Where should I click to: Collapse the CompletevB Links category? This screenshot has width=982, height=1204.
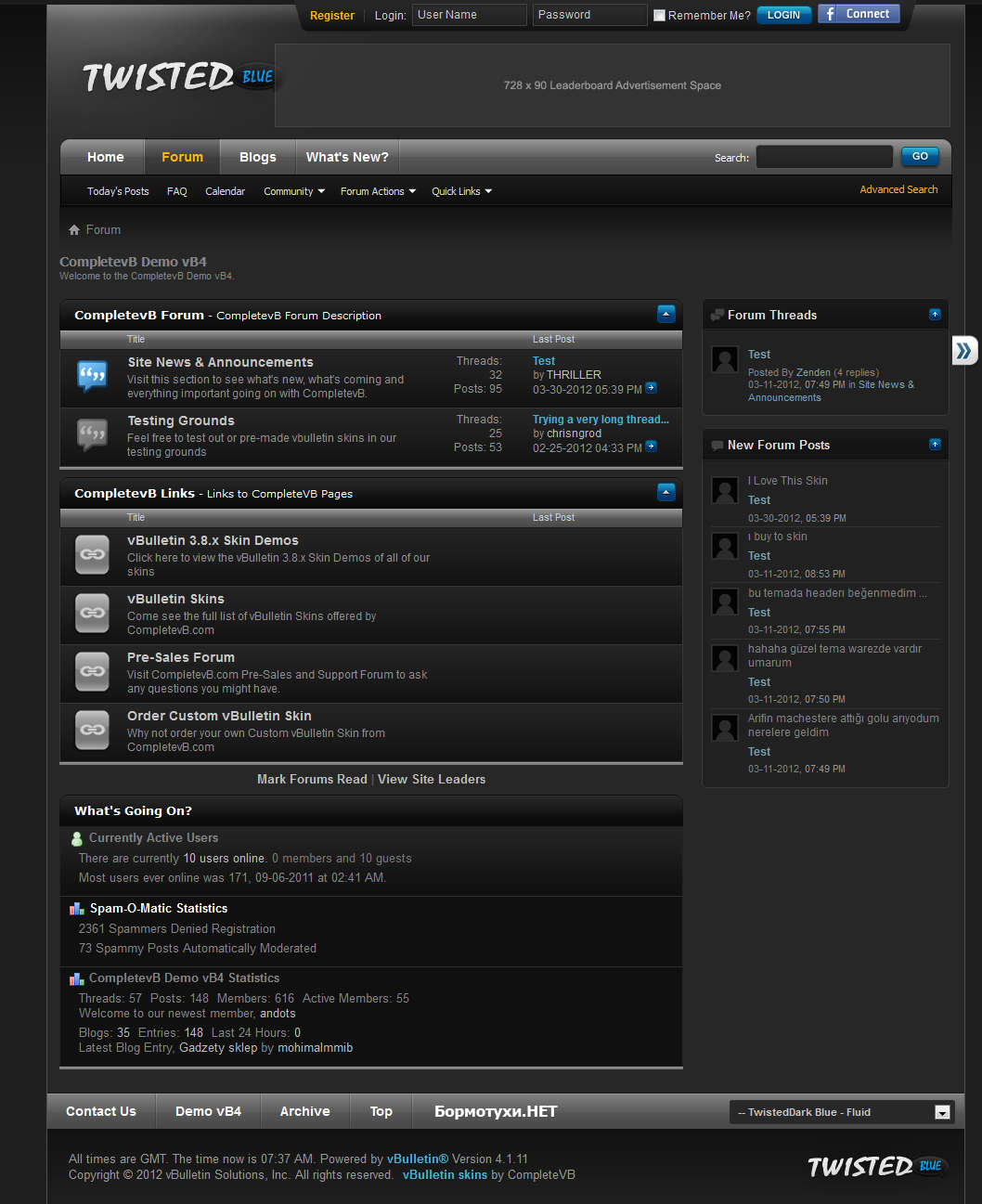point(666,492)
